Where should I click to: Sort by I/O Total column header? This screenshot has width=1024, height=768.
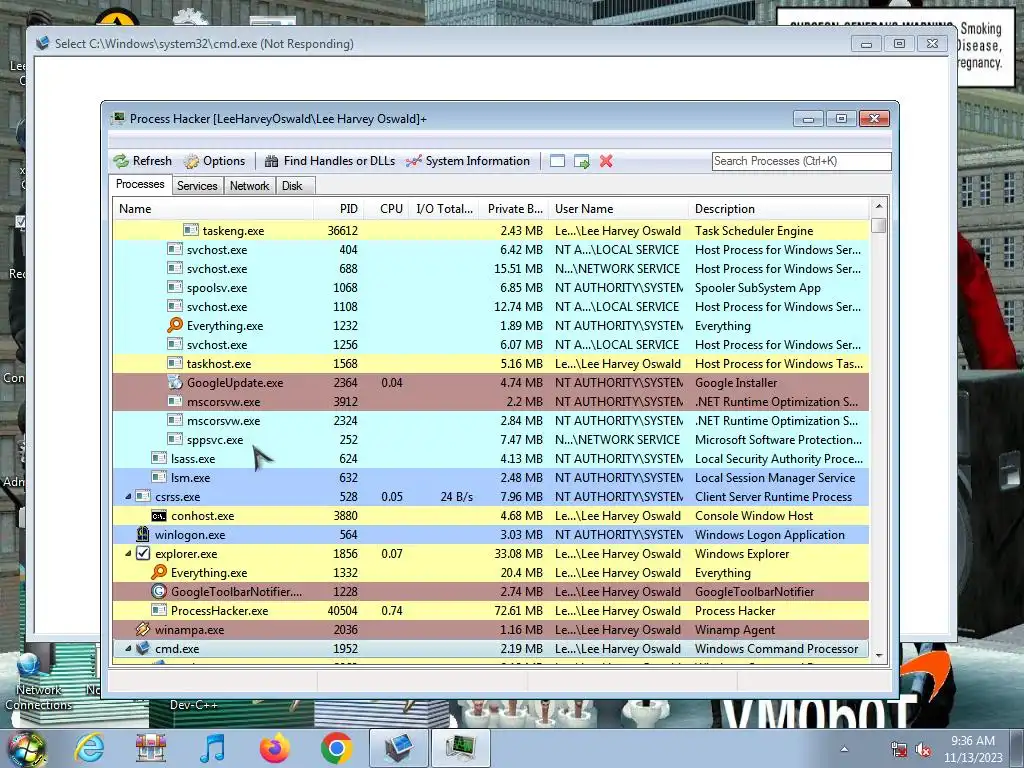tap(444, 209)
